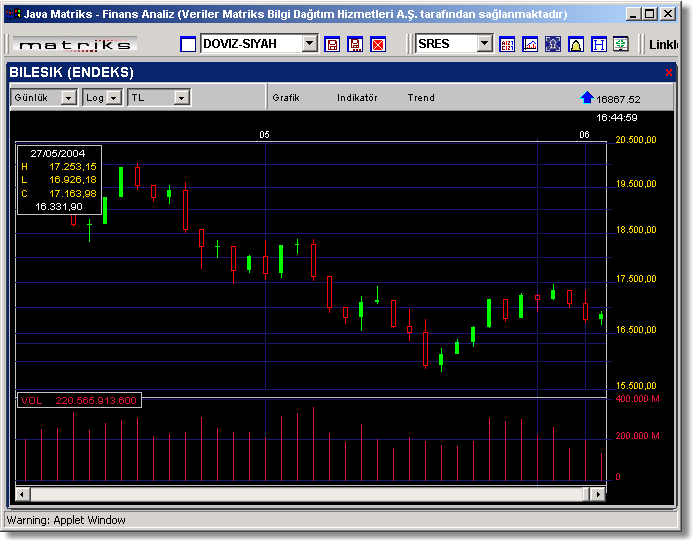Open the price table grid icon

[x=508, y=45]
